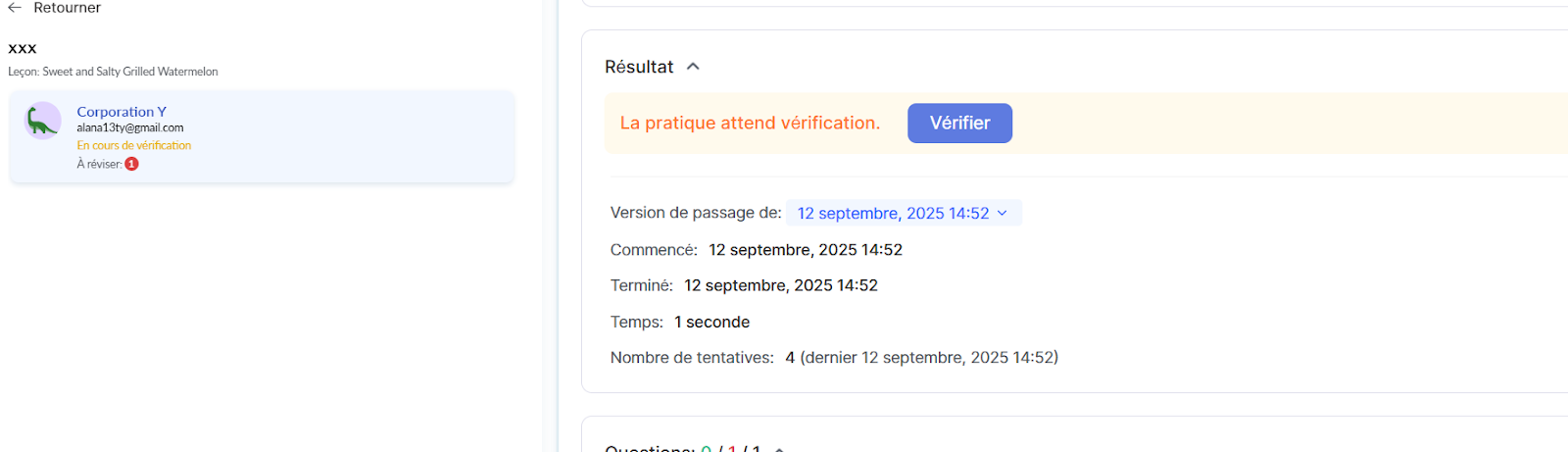
Task: Click the back arrow icon beside Retourner
Action: [x=15, y=8]
